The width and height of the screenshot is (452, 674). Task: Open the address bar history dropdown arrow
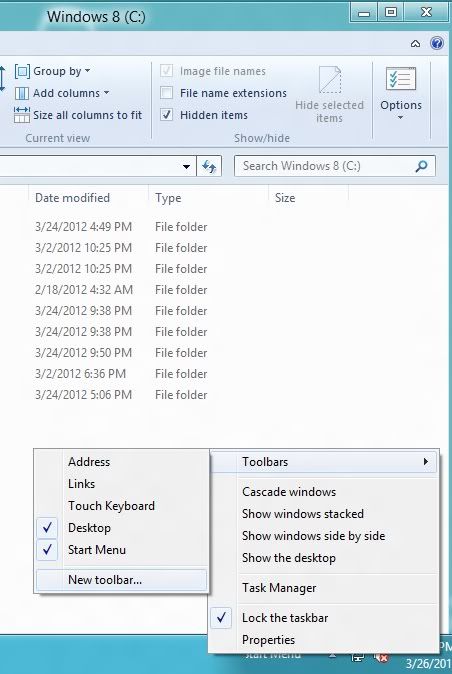186,166
